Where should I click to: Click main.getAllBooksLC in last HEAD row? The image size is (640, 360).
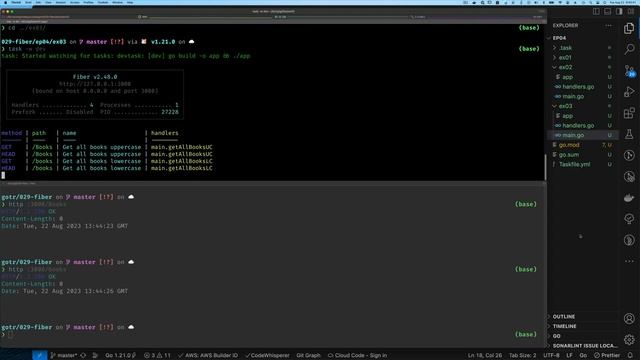point(182,168)
